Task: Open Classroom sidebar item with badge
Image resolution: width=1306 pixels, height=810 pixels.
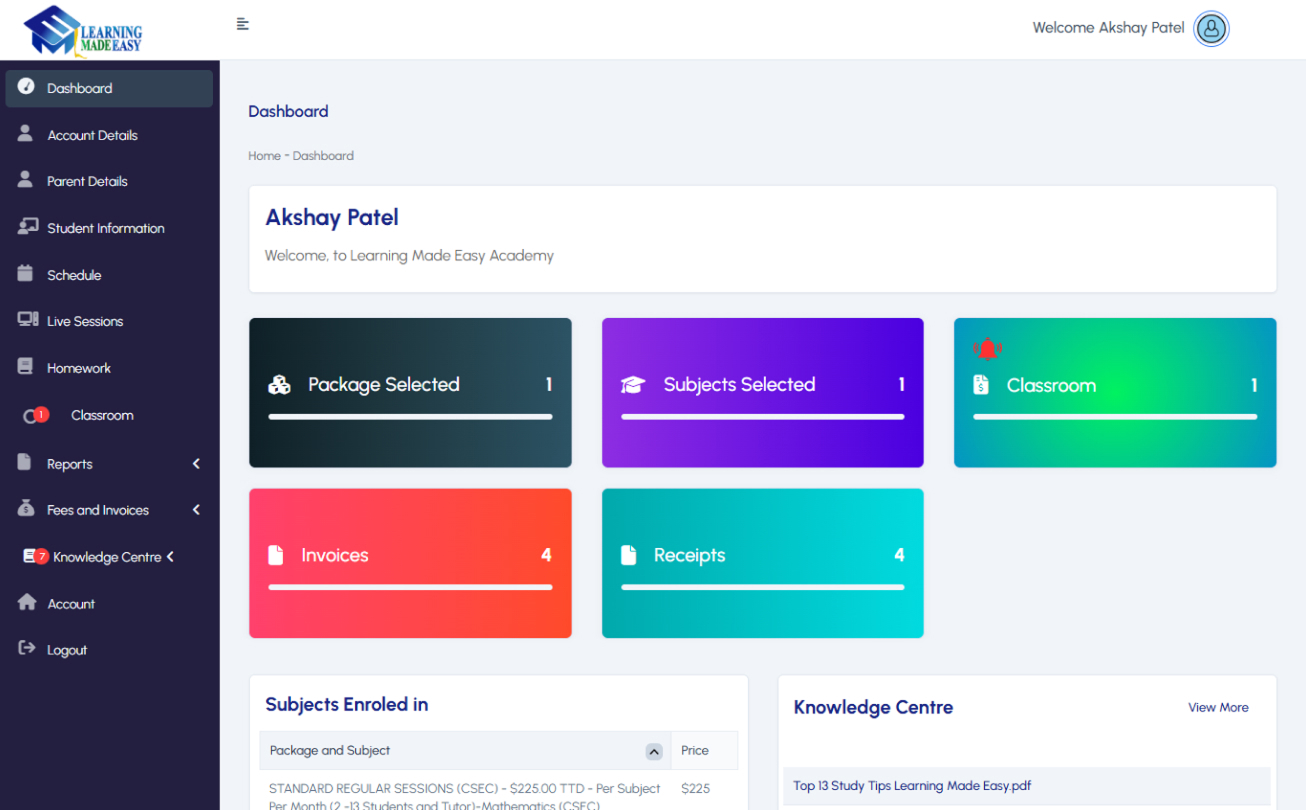Action: click(x=101, y=415)
